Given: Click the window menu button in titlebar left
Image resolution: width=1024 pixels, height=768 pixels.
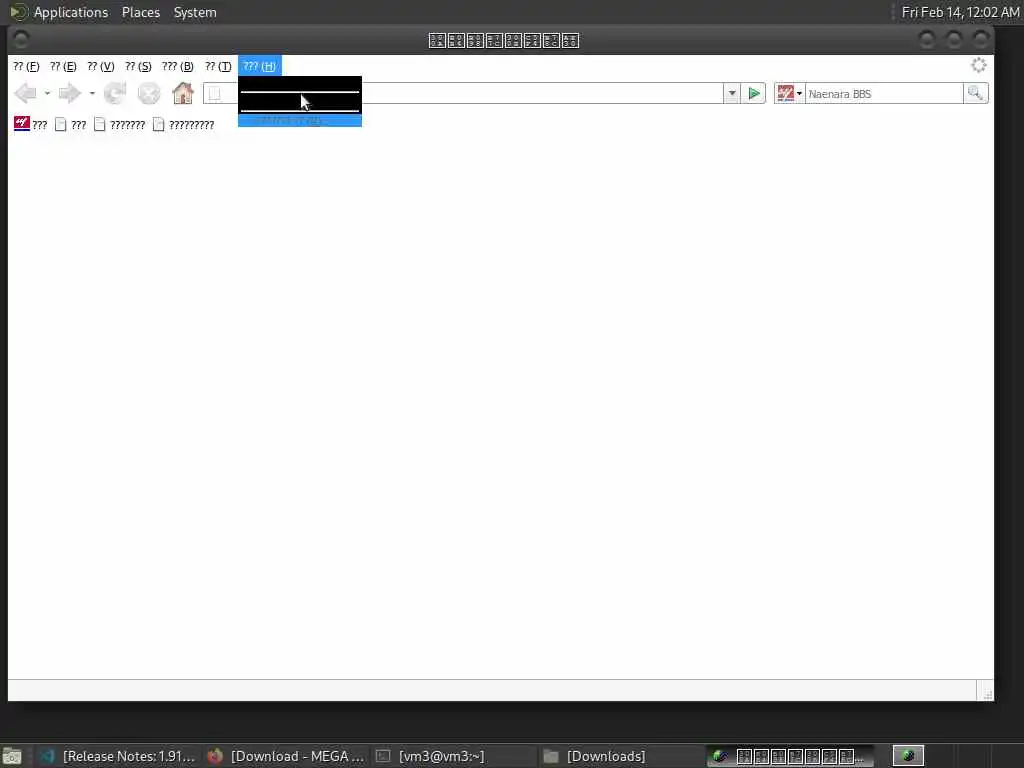Looking at the screenshot, I should tap(21, 40).
